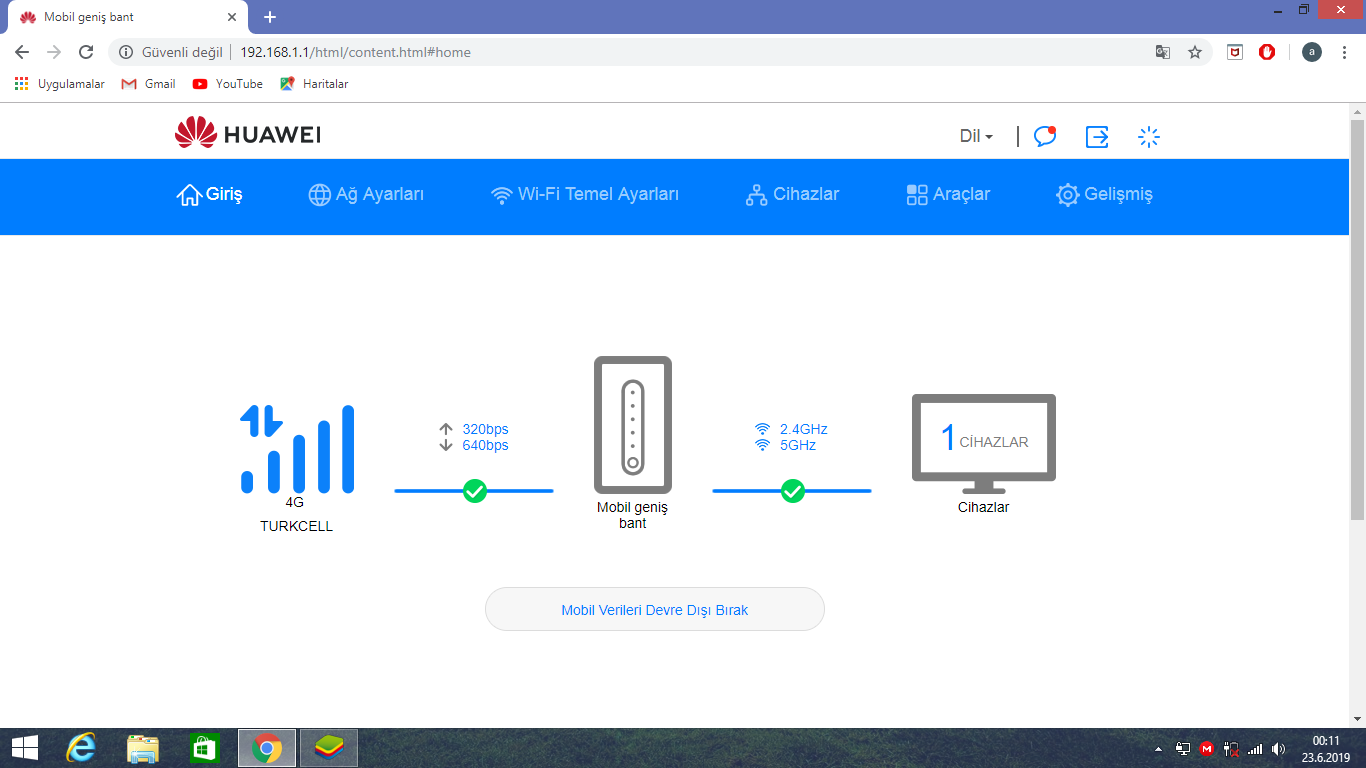Open the Ağ Ayarları tab
Viewport: 1366px width, 768px height.
click(366, 195)
